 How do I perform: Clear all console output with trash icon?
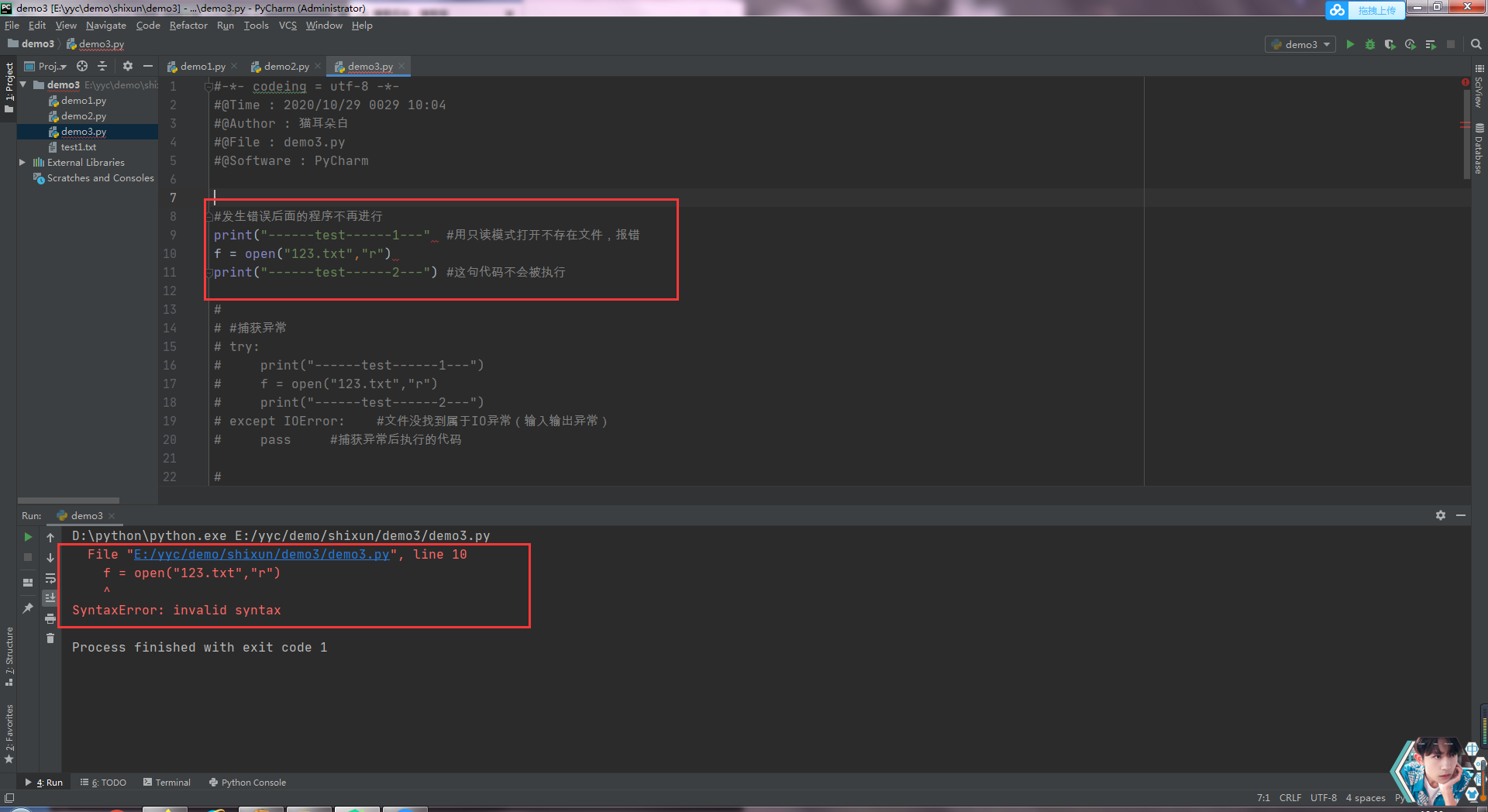click(x=50, y=638)
